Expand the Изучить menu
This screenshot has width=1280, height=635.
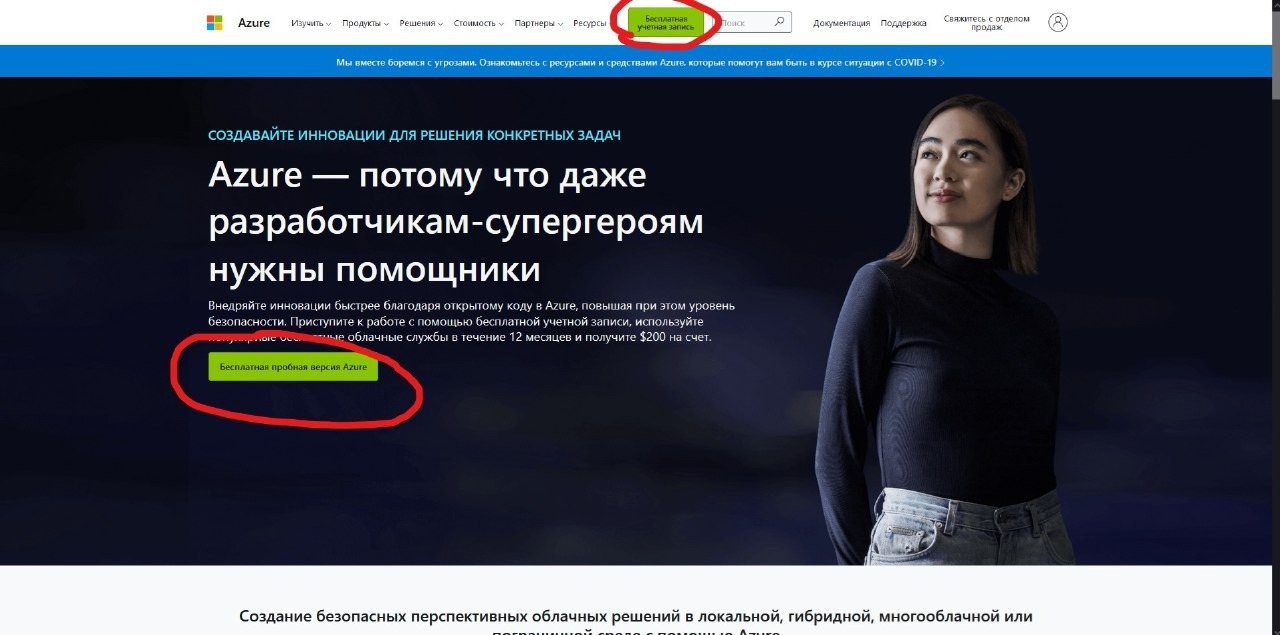pyautogui.click(x=311, y=23)
